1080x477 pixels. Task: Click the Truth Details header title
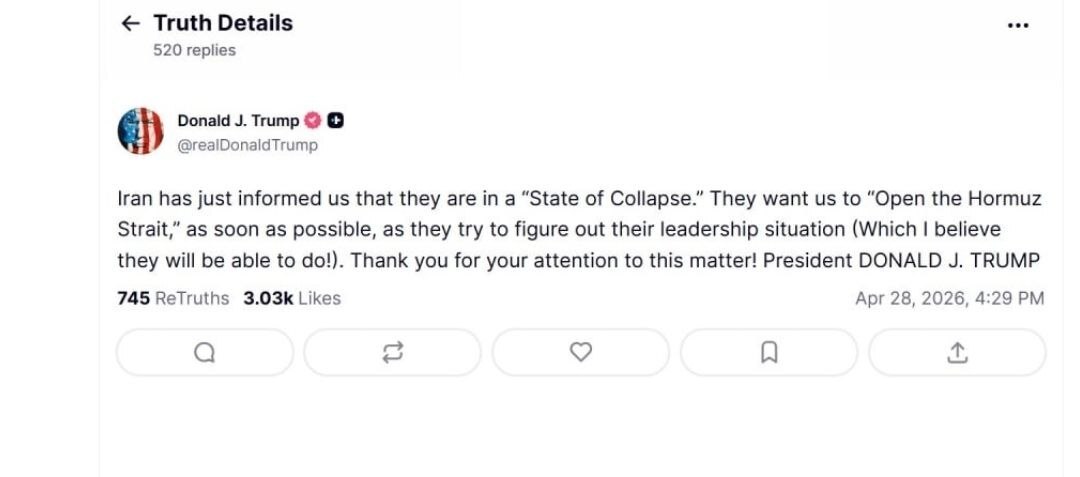[223, 23]
